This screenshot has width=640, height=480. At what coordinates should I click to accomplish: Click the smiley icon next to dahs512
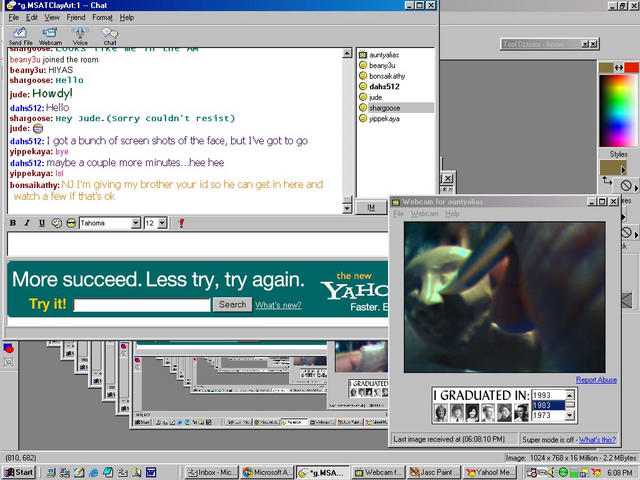pos(362,86)
